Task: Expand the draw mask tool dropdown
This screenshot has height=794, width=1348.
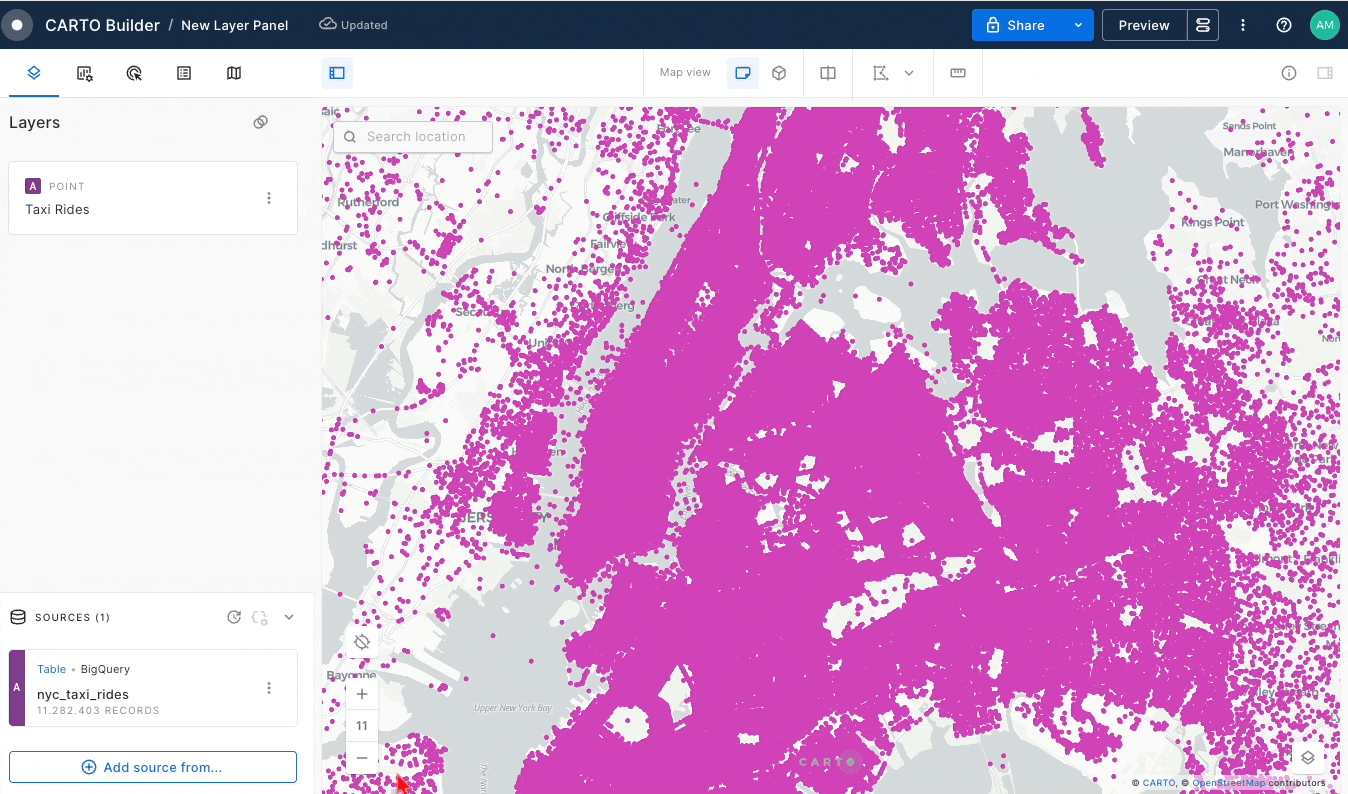Action: [909, 73]
